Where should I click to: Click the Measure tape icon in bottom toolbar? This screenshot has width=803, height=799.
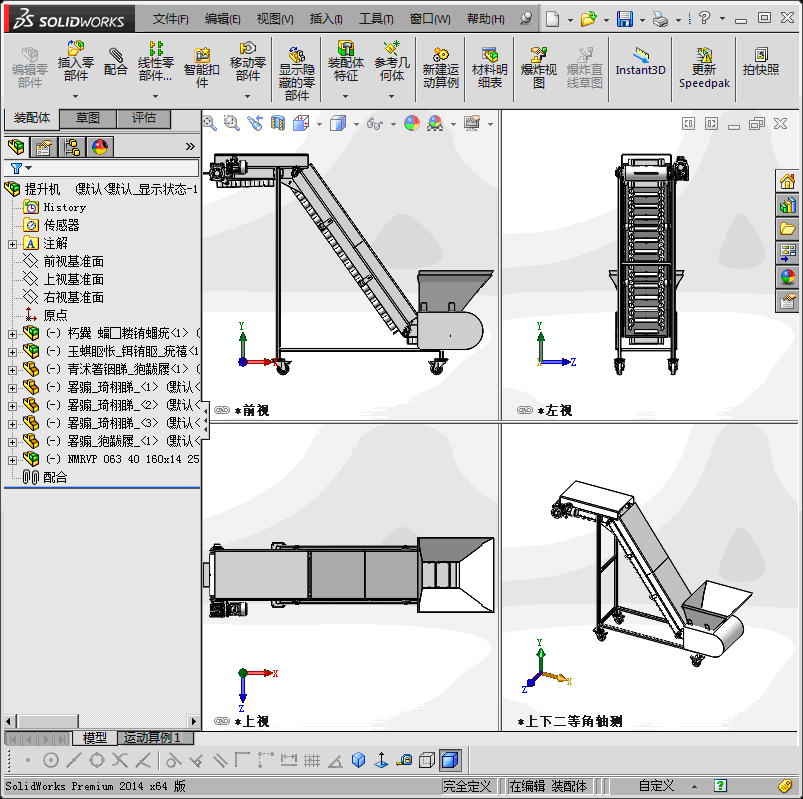pyautogui.click(x=404, y=760)
